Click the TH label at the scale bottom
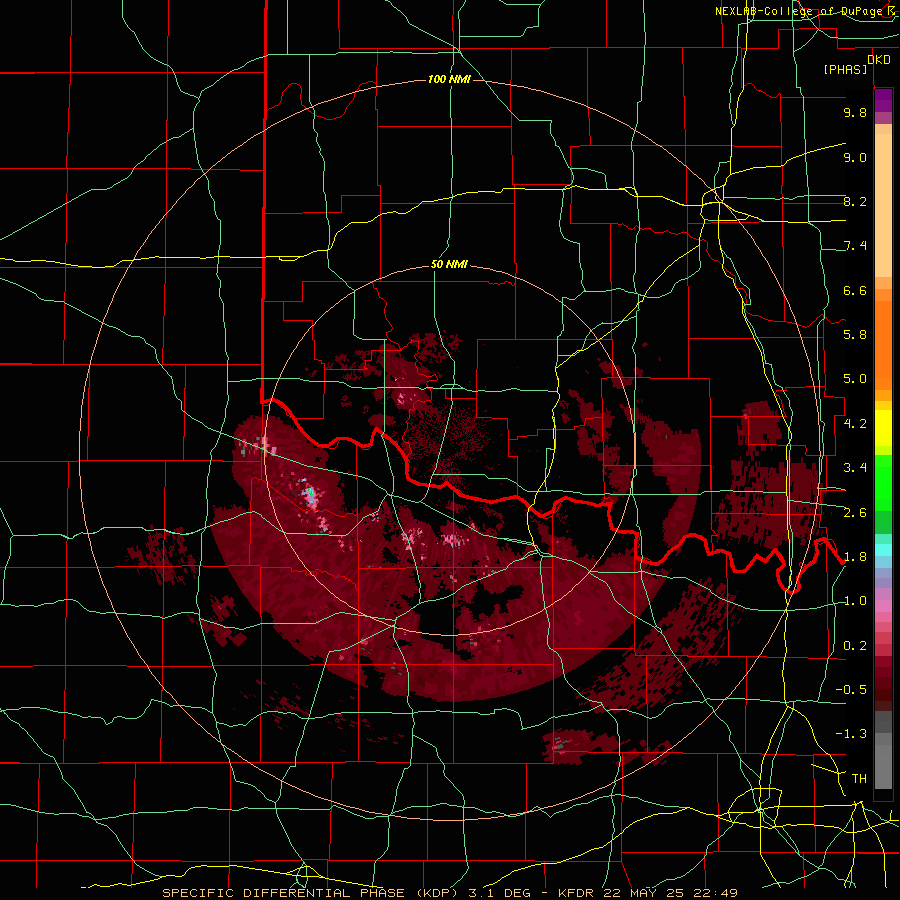900x900 pixels. 859,779
